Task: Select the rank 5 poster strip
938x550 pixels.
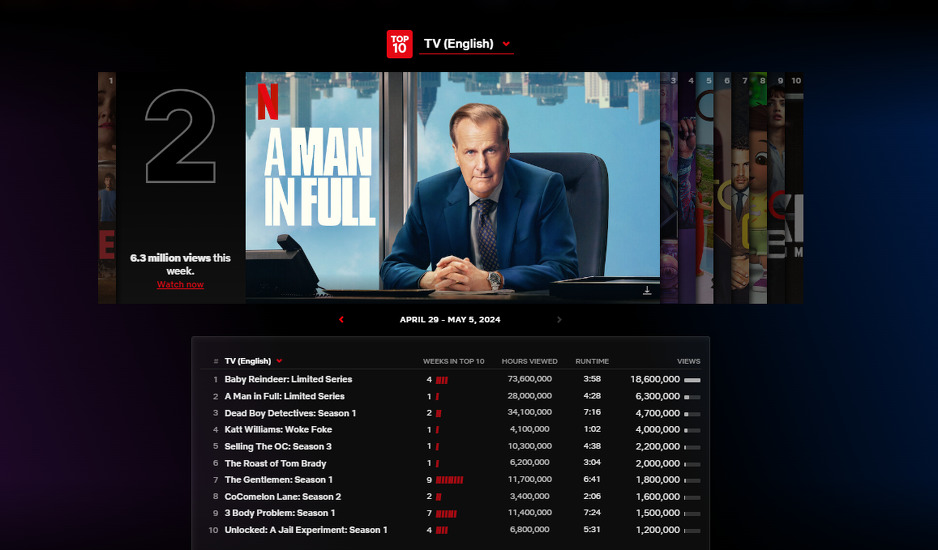Action: [x=705, y=187]
